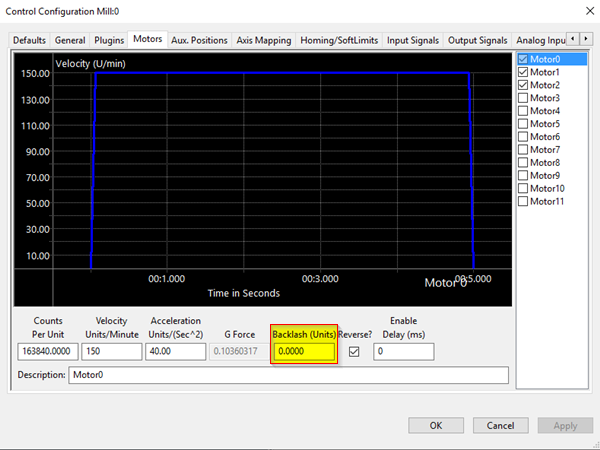Viewport: 600px width, 450px height.
Task: Enable Motor3 in the list
Action: point(523,98)
